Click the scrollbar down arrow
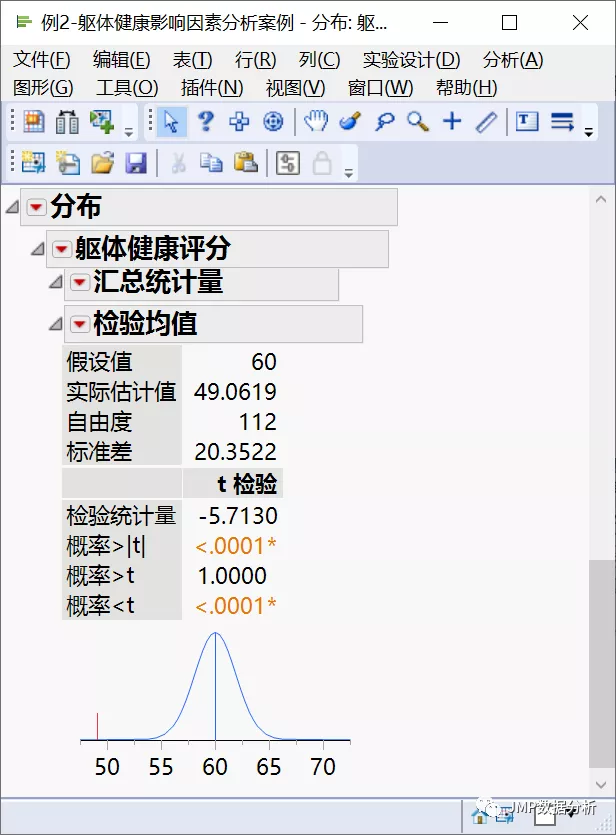 [601, 785]
